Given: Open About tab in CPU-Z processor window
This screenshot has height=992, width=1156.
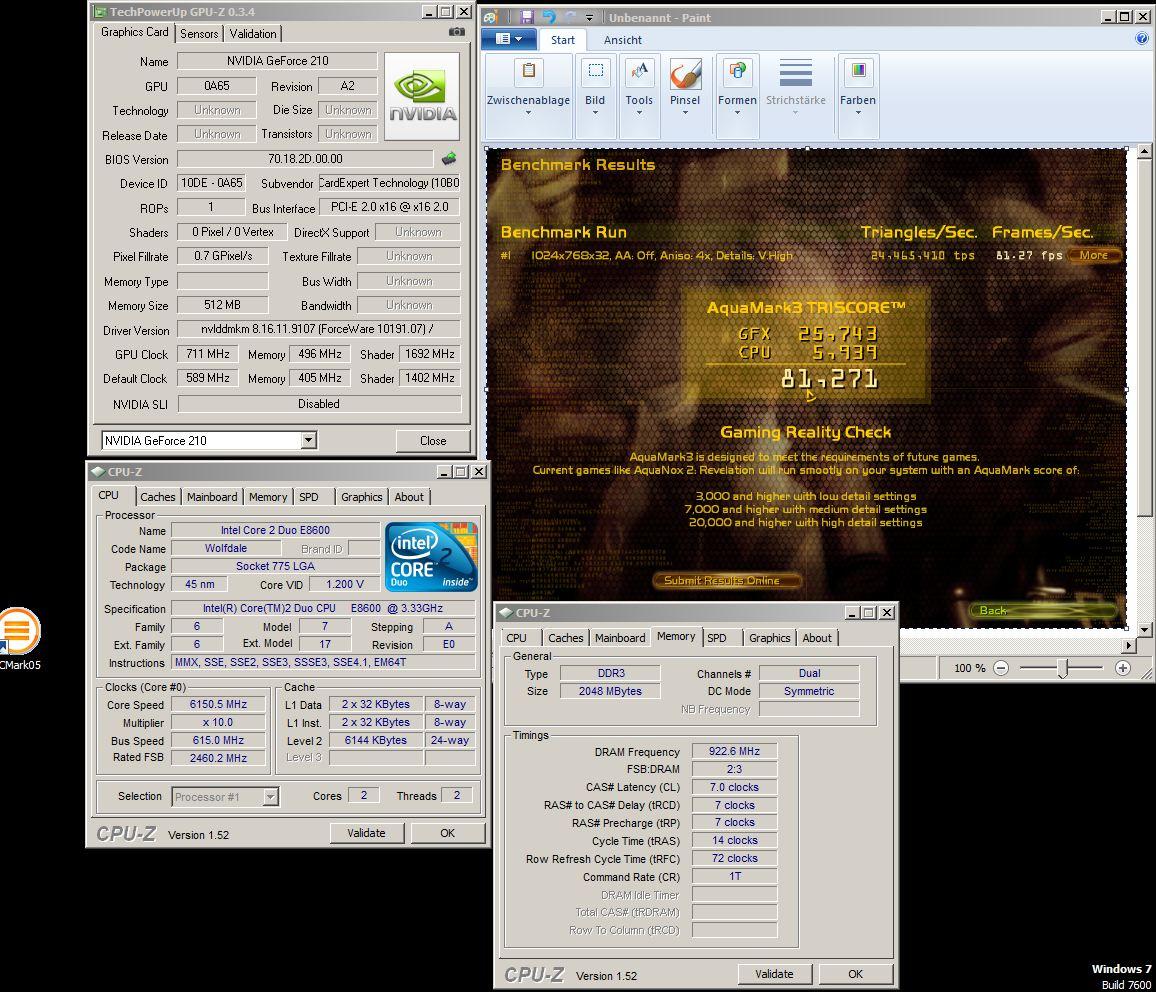Looking at the screenshot, I should pos(409,497).
